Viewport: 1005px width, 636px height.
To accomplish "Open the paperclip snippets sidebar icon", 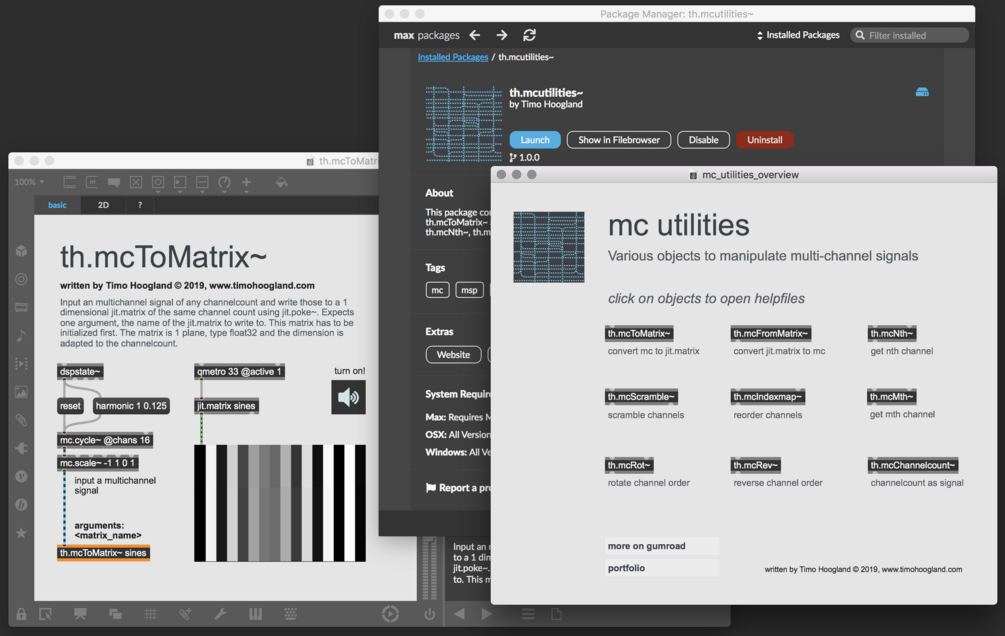I will [21, 420].
